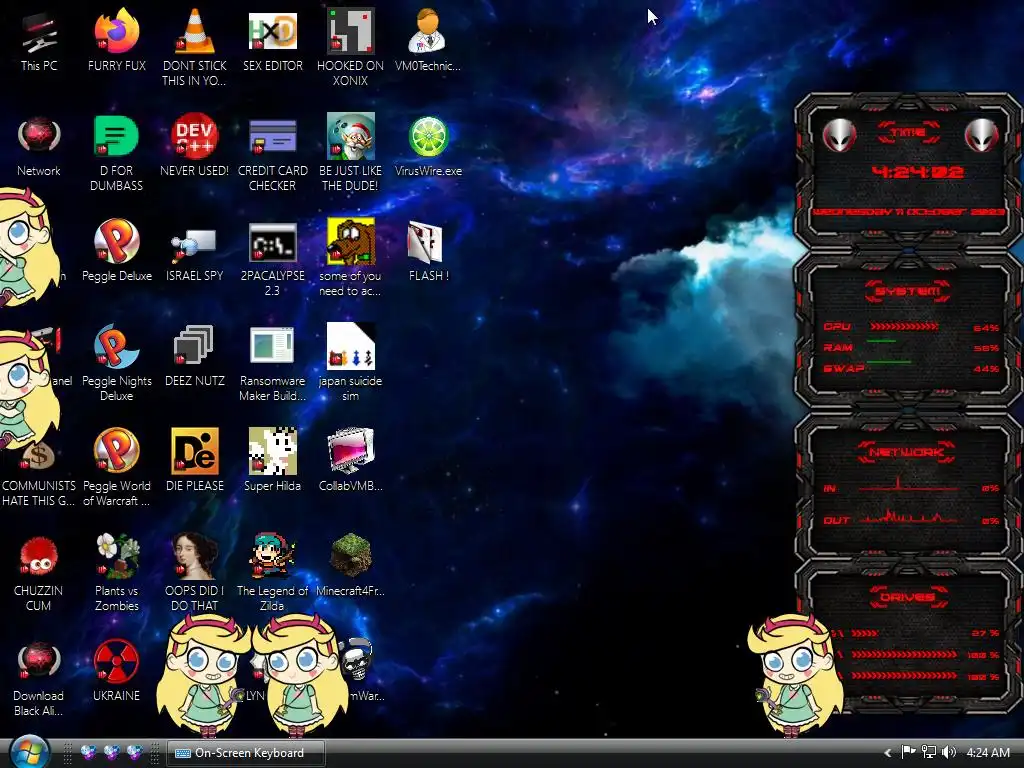Open the DIE PLEASE Delphi icon
The width and height of the screenshot is (1024, 768).
tap(195, 451)
